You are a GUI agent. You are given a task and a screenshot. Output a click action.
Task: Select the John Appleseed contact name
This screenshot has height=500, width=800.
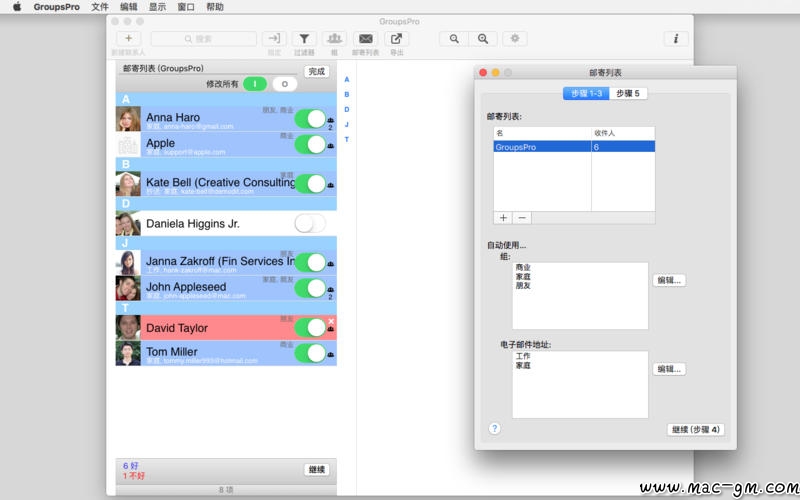[186, 287]
